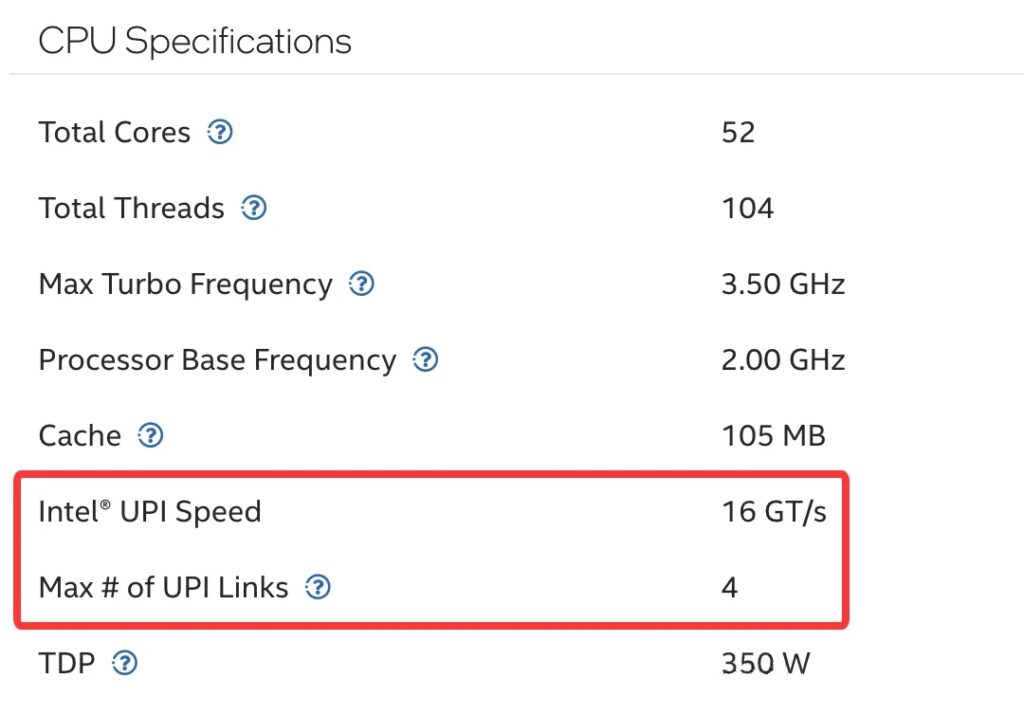Image resolution: width=1024 pixels, height=715 pixels.
Task: Click the TDP question mark icon
Action: click(125, 662)
